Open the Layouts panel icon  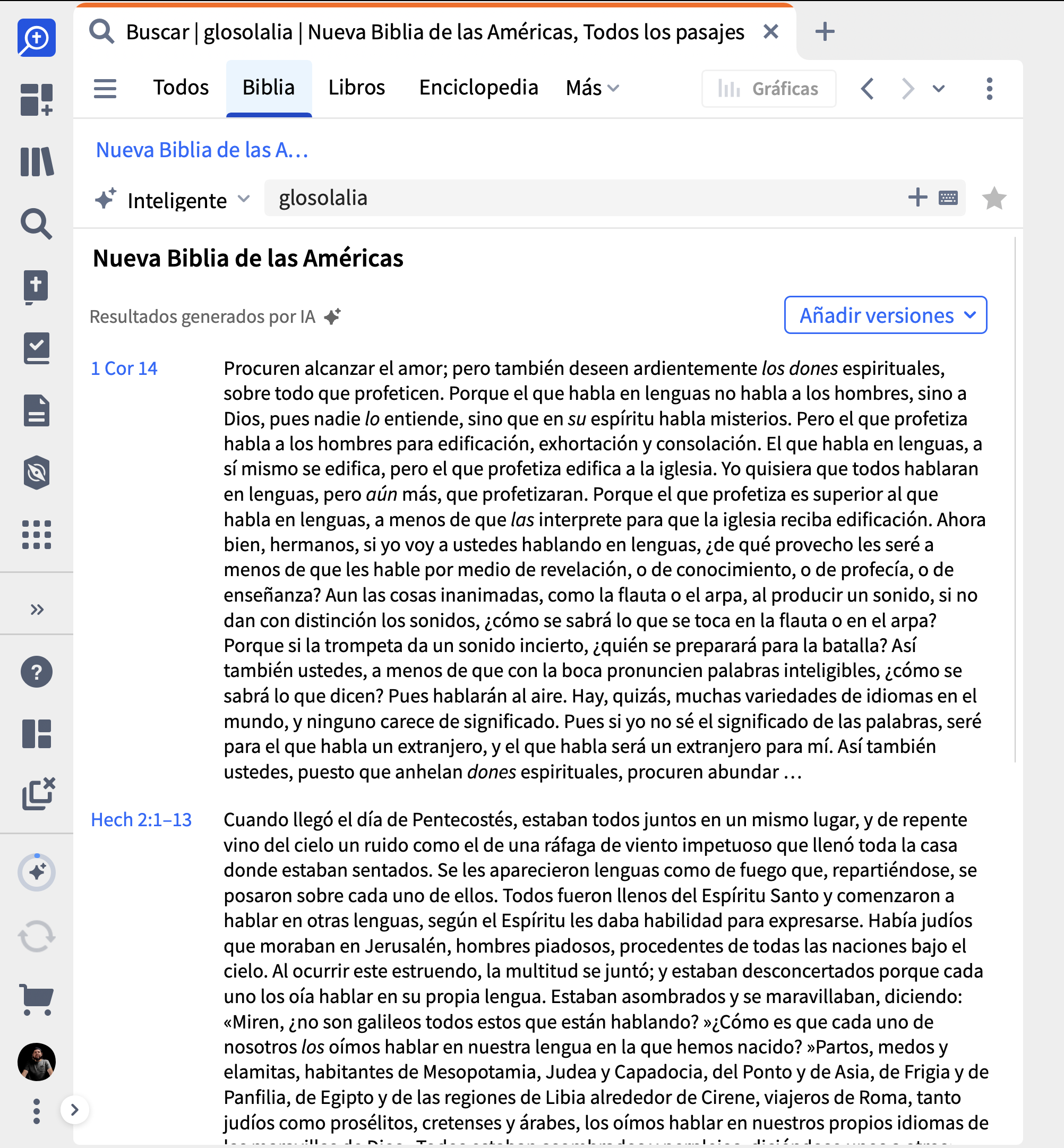tap(36, 734)
